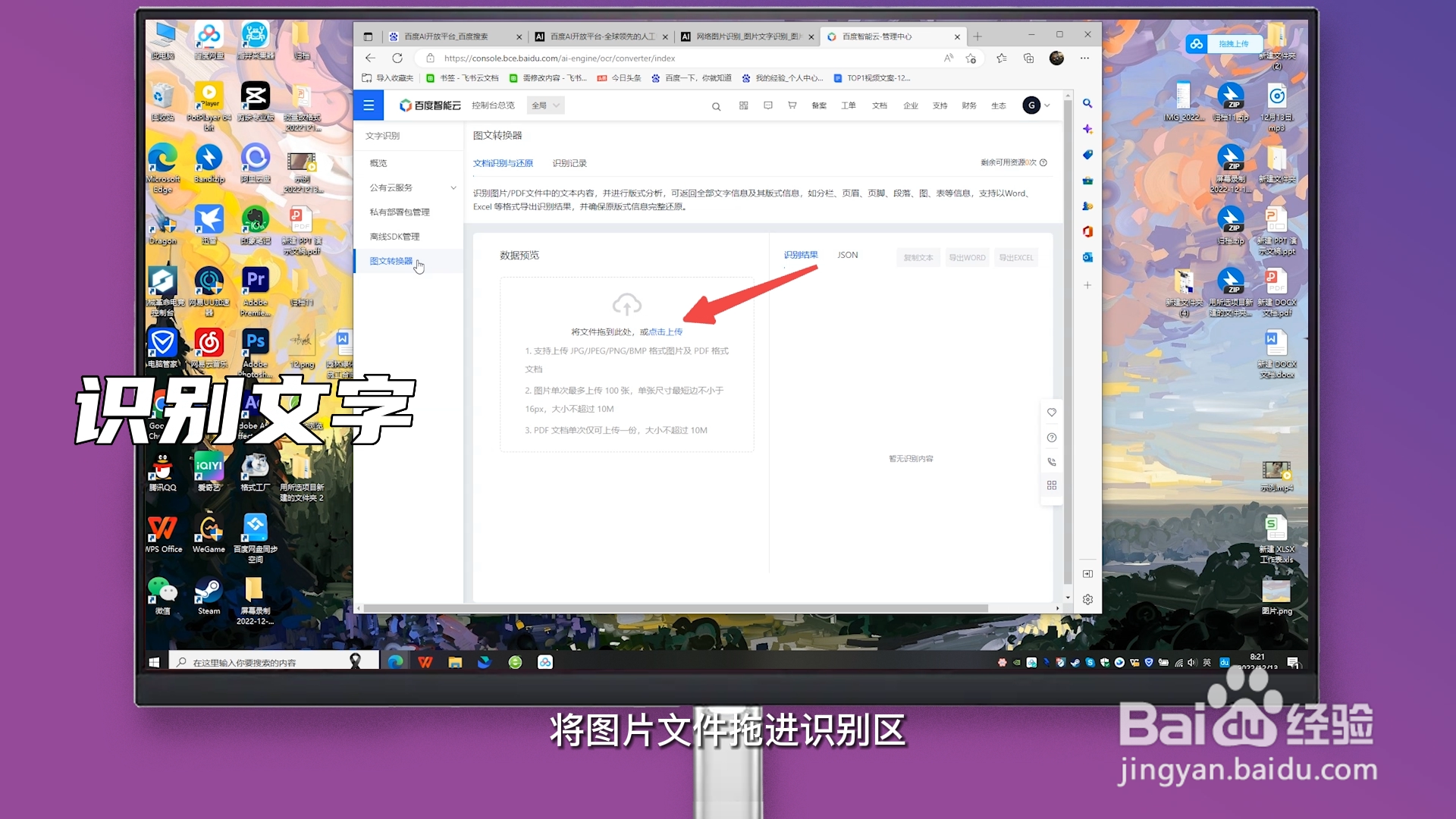Open the shopping cart icon in top navigation

[x=792, y=105]
